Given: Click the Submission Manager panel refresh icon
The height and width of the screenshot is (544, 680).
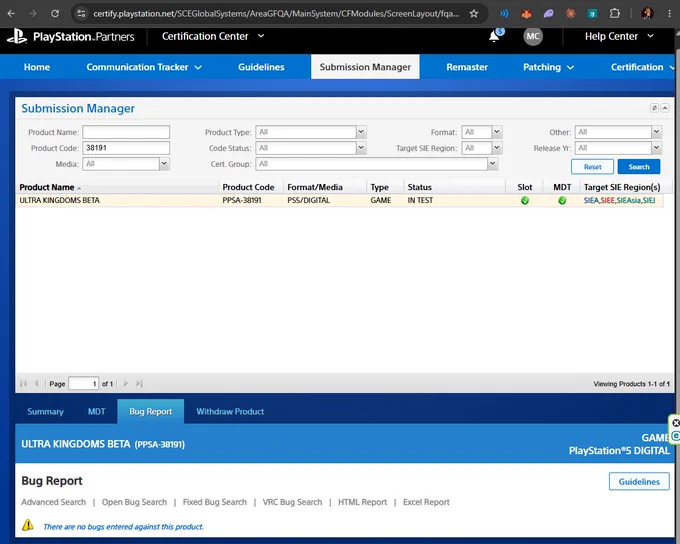Looking at the screenshot, I should tap(654, 108).
